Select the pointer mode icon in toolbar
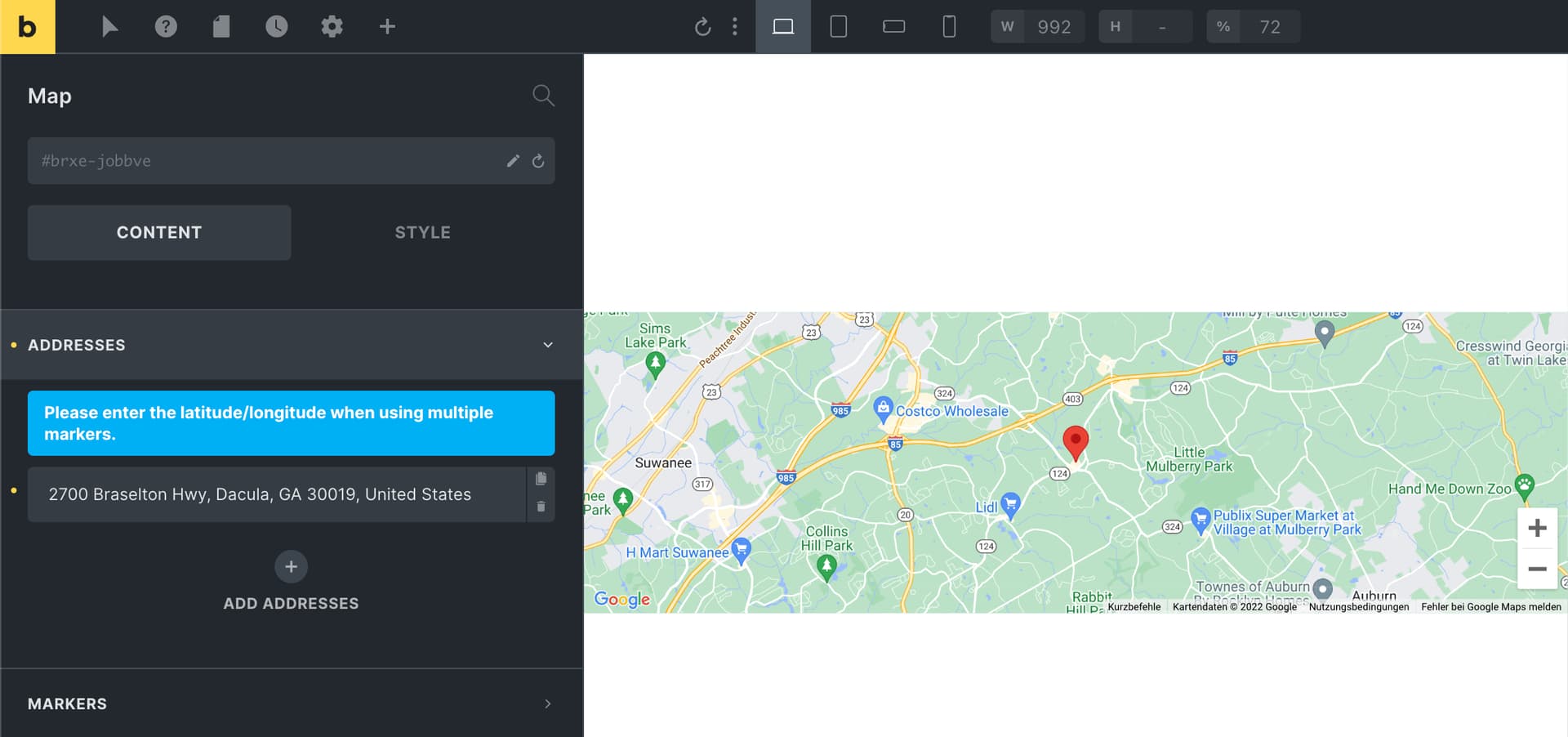The width and height of the screenshot is (1568, 737). coord(109,27)
